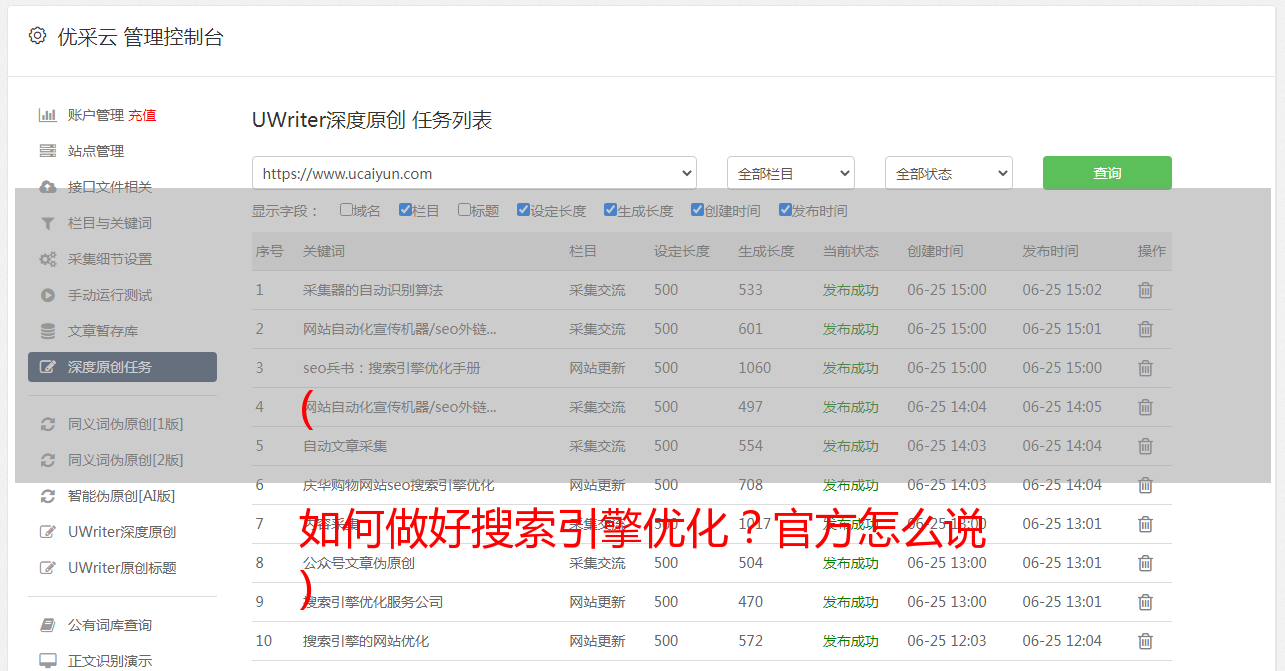Screen dimensions: 1285x671
Task: Delete task 1 采集器的自动识别算法 via trash icon
Action: pyautogui.click(x=1145, y=290)
